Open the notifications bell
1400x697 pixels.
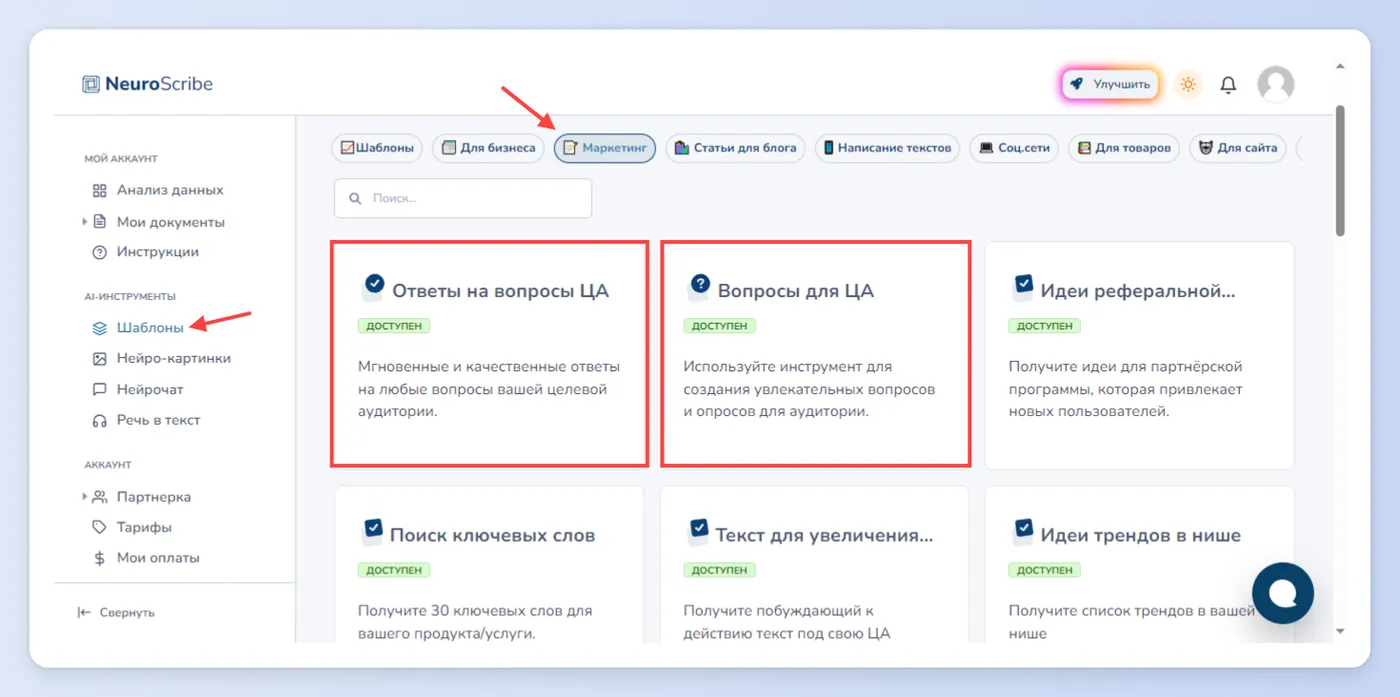coord(1228,85)
